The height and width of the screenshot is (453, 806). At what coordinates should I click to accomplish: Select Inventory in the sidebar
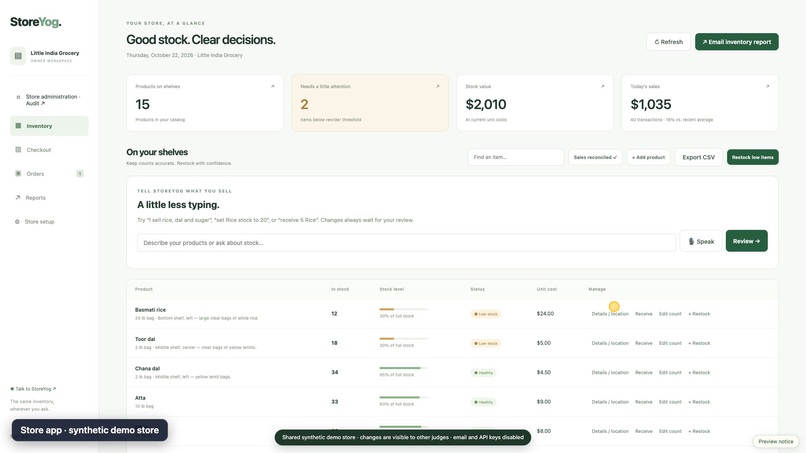point(49,126)
